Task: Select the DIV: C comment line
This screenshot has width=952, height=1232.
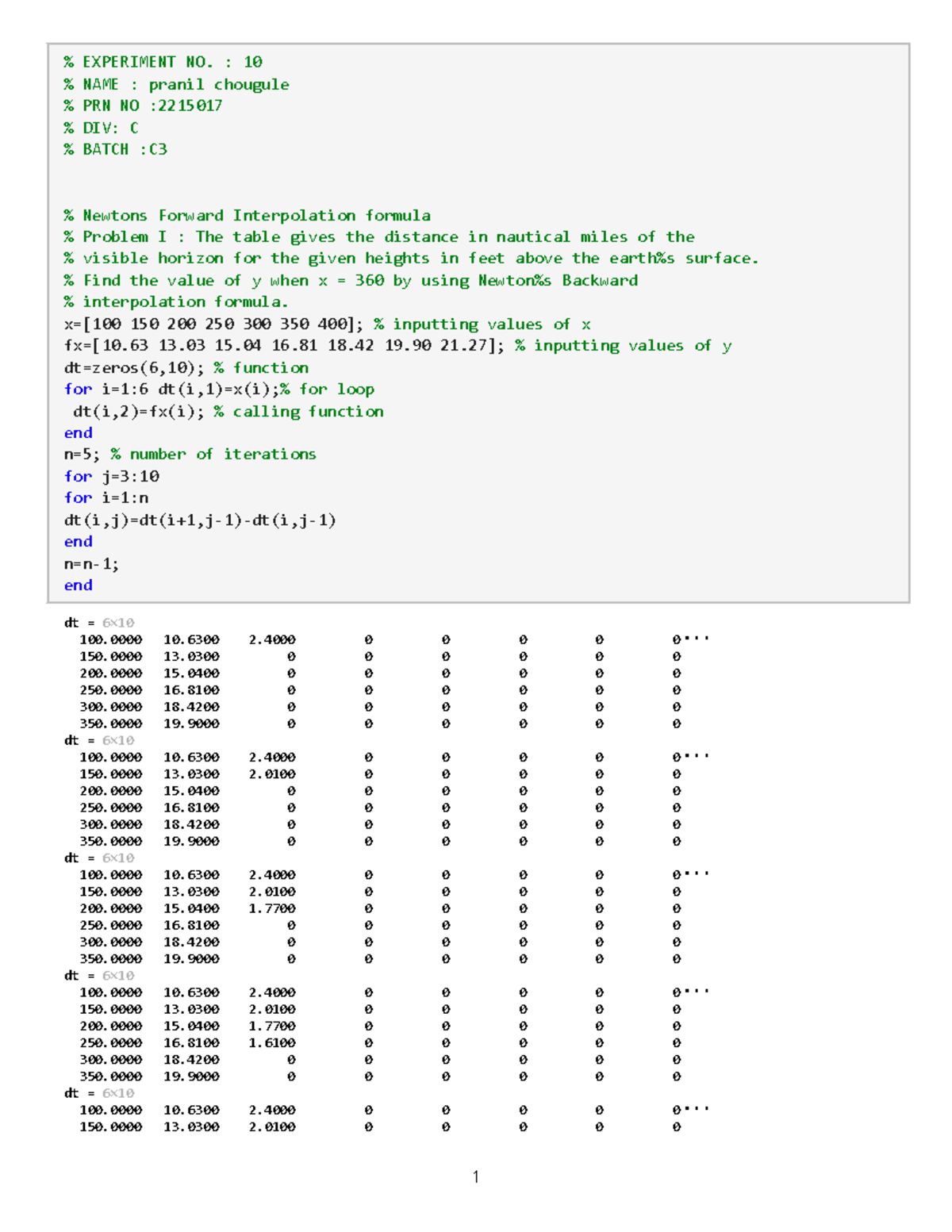Action: tap(101, 127)
